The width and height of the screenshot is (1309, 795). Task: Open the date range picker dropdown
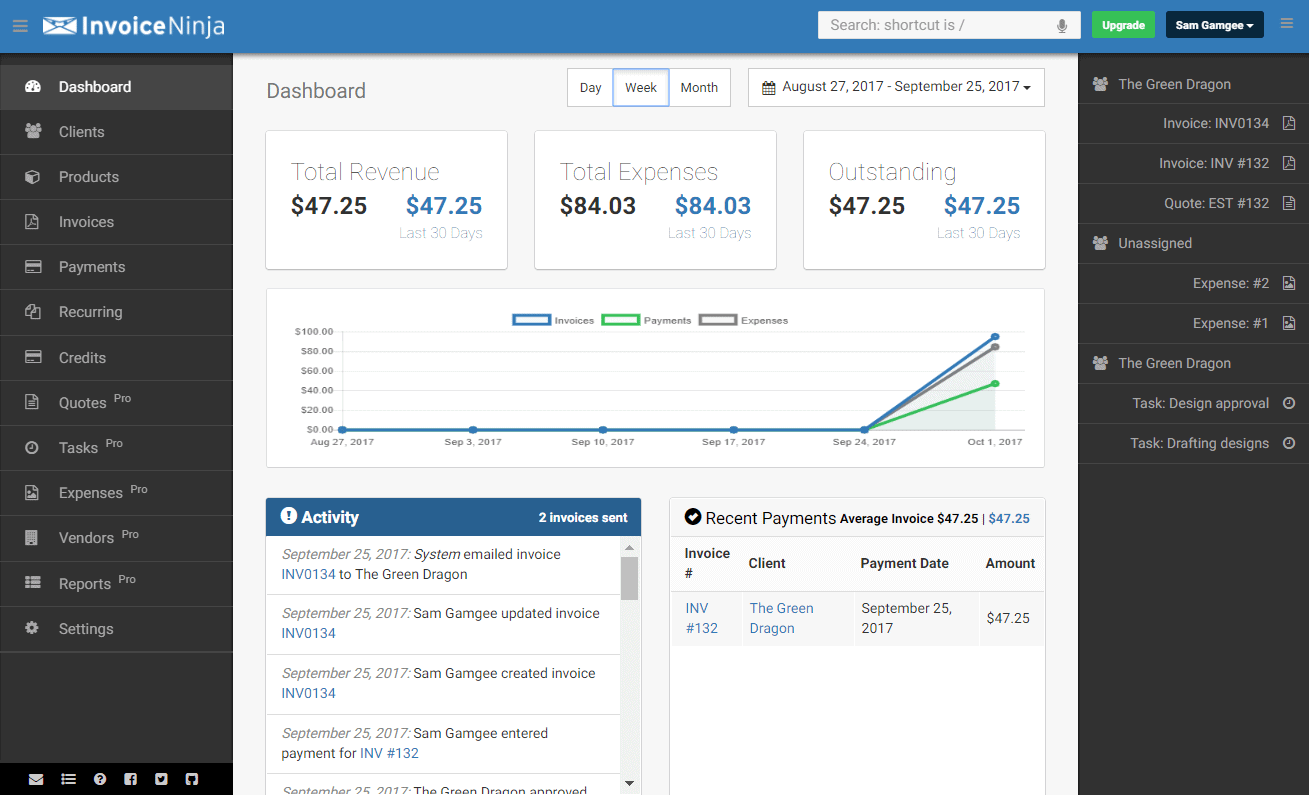coord(896,87)
